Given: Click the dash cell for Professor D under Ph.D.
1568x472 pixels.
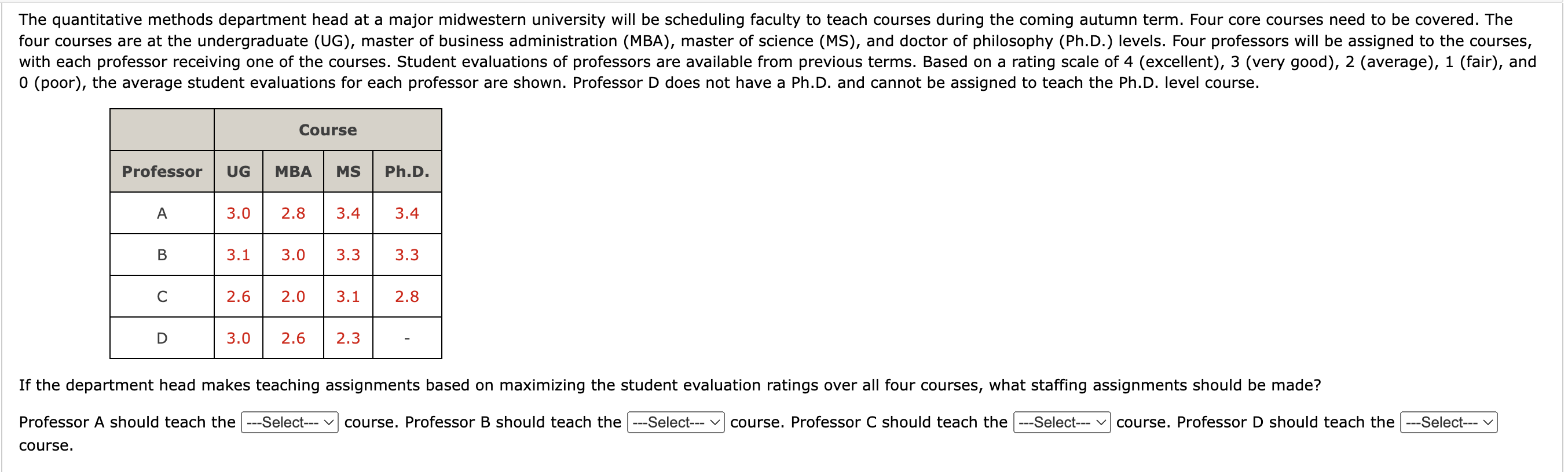Looking at the screenshot, I should coord(406,338).
